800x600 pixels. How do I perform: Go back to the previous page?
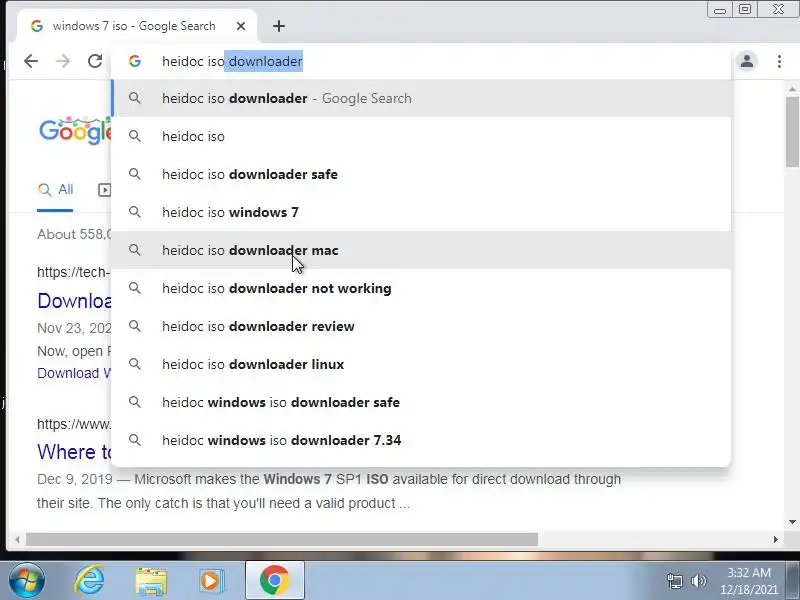coord(31,61)
